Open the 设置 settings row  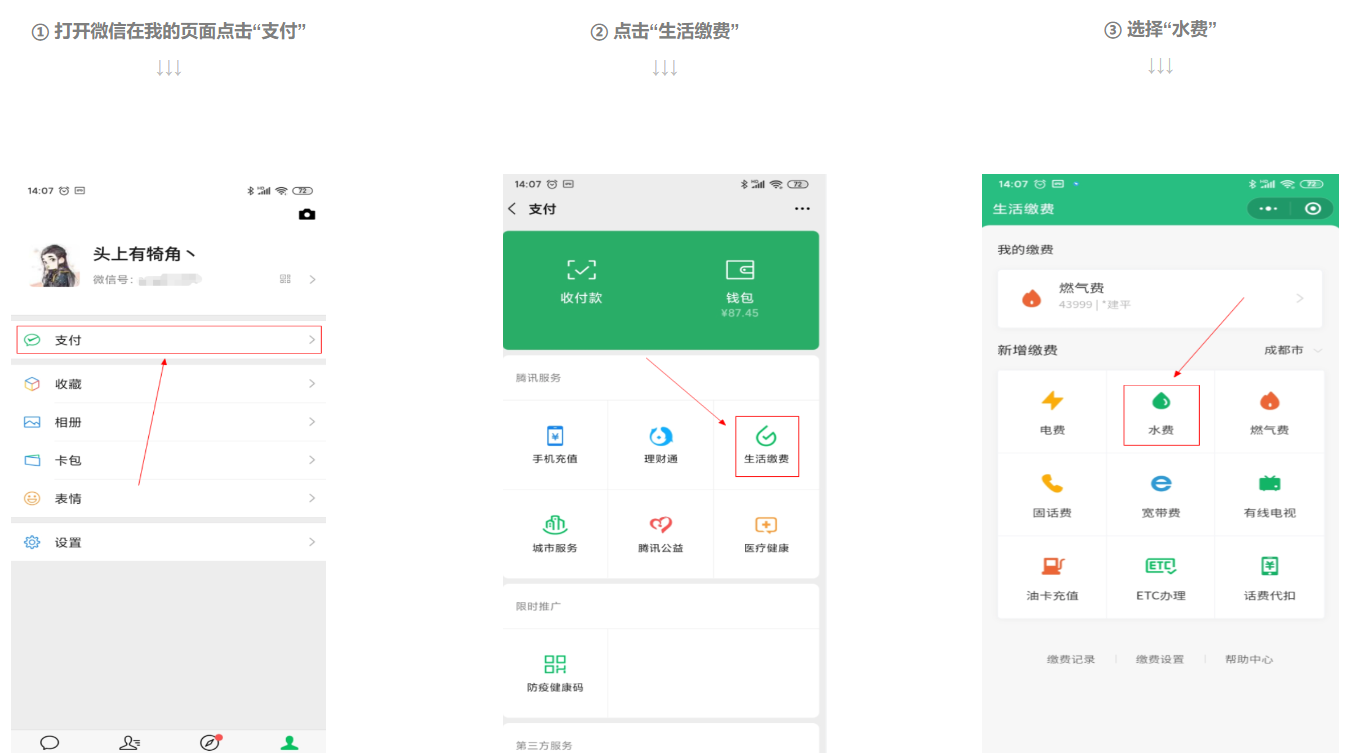coord(169,542)
